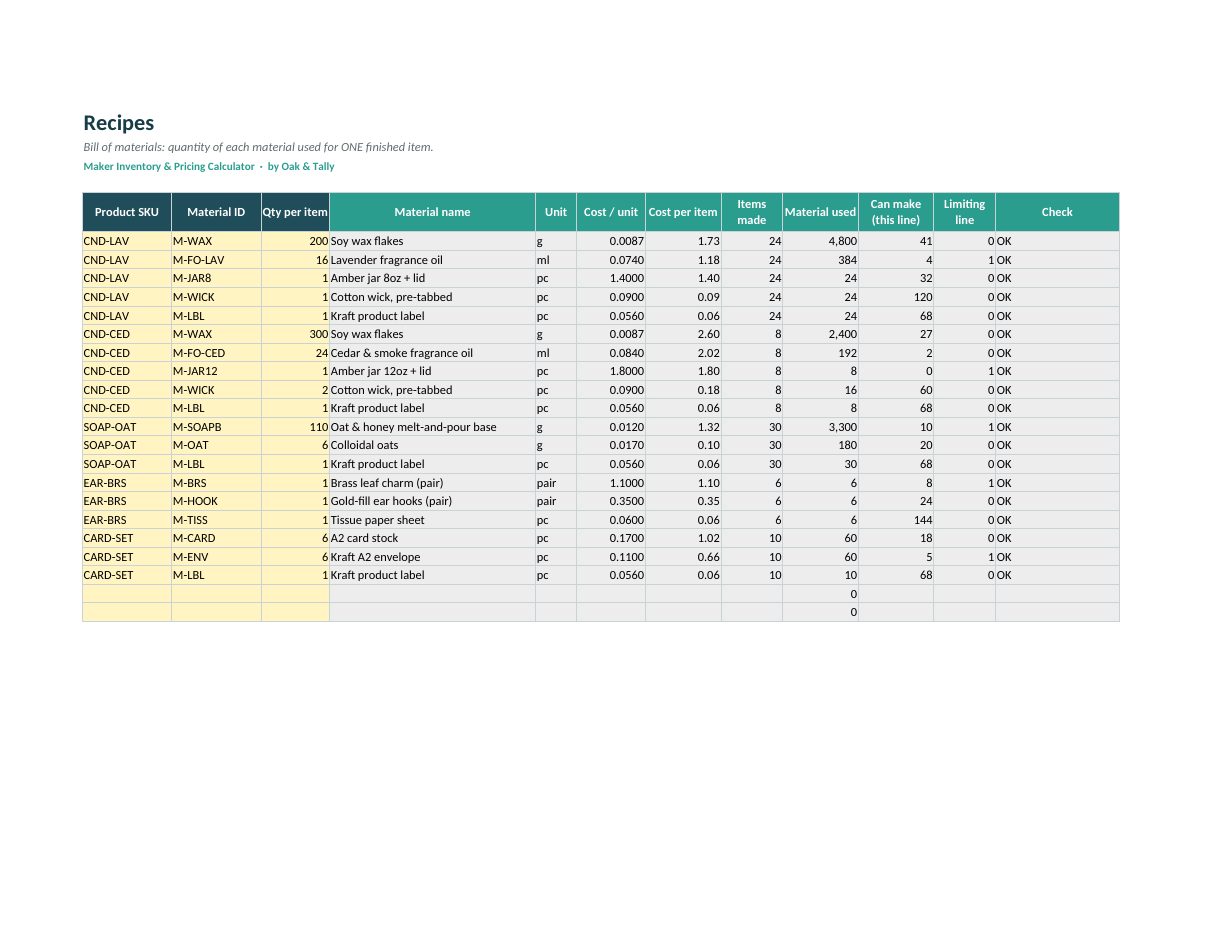Select the Qty per item header
This screenshot has height=935, width=1210.
click(x=295, y=212)
